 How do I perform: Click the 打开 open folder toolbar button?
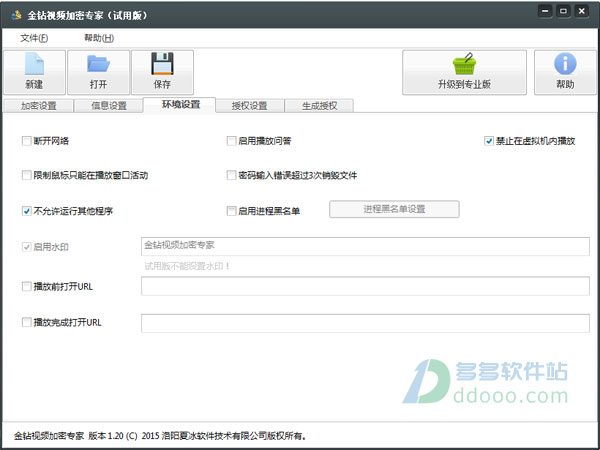click(98, 72)
